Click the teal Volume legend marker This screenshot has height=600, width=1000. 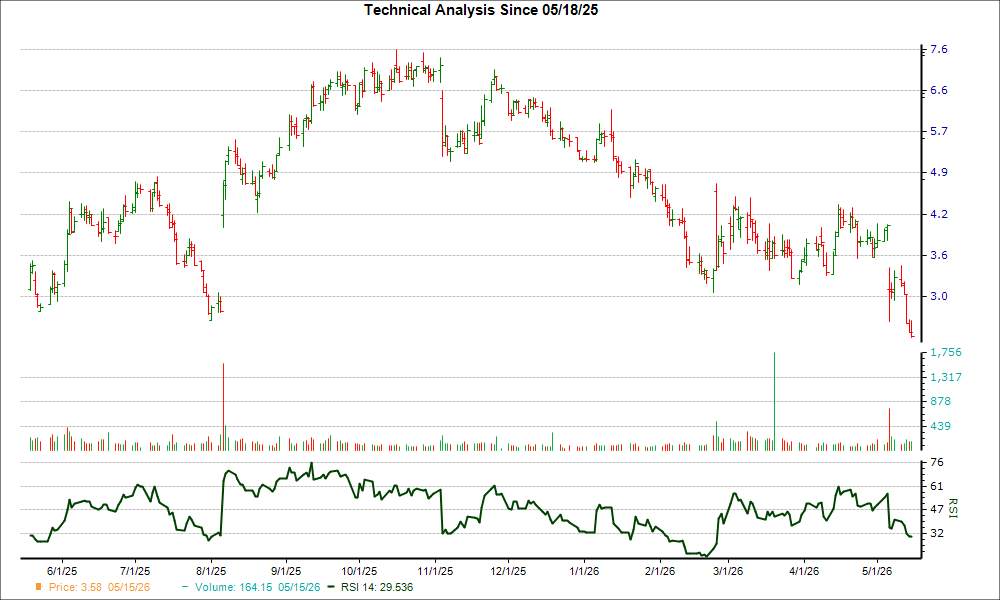tap(185, 587)
